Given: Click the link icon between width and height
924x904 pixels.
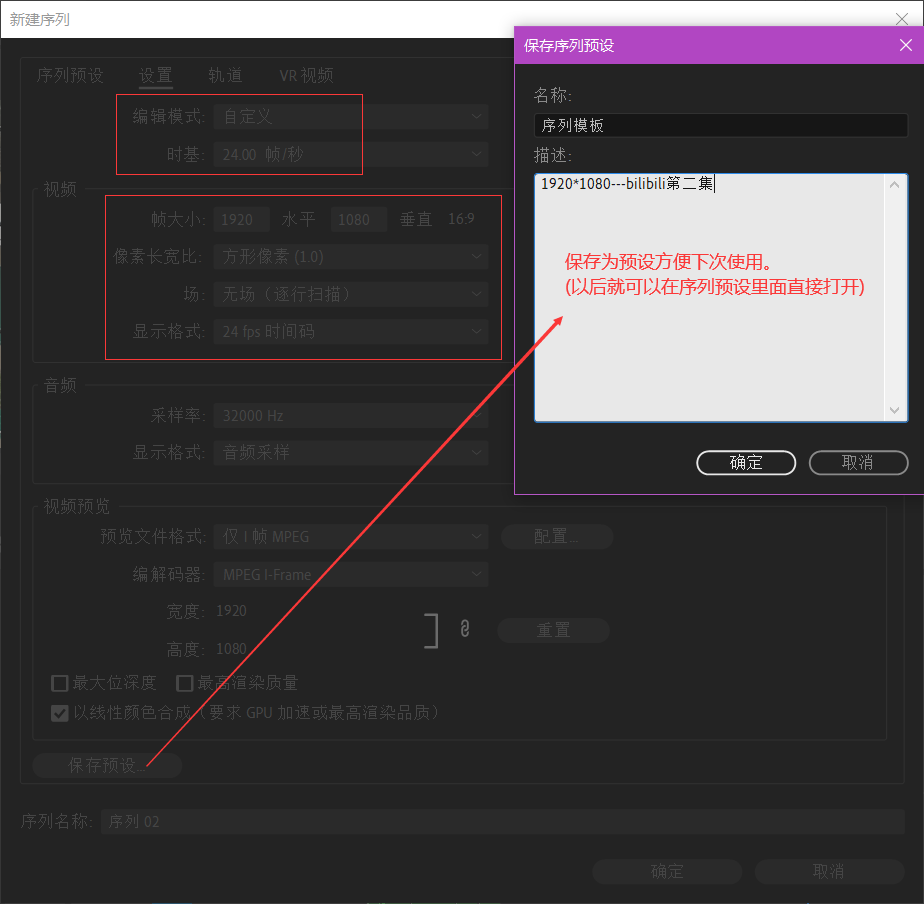Looking at the screenshot, I should pyautogui.click(x=465, y=629).
